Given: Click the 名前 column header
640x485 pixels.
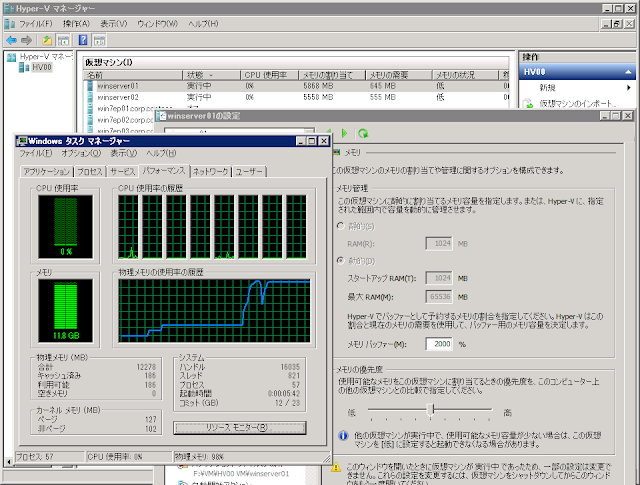Looking at the screenshot, I should point(133,75).
